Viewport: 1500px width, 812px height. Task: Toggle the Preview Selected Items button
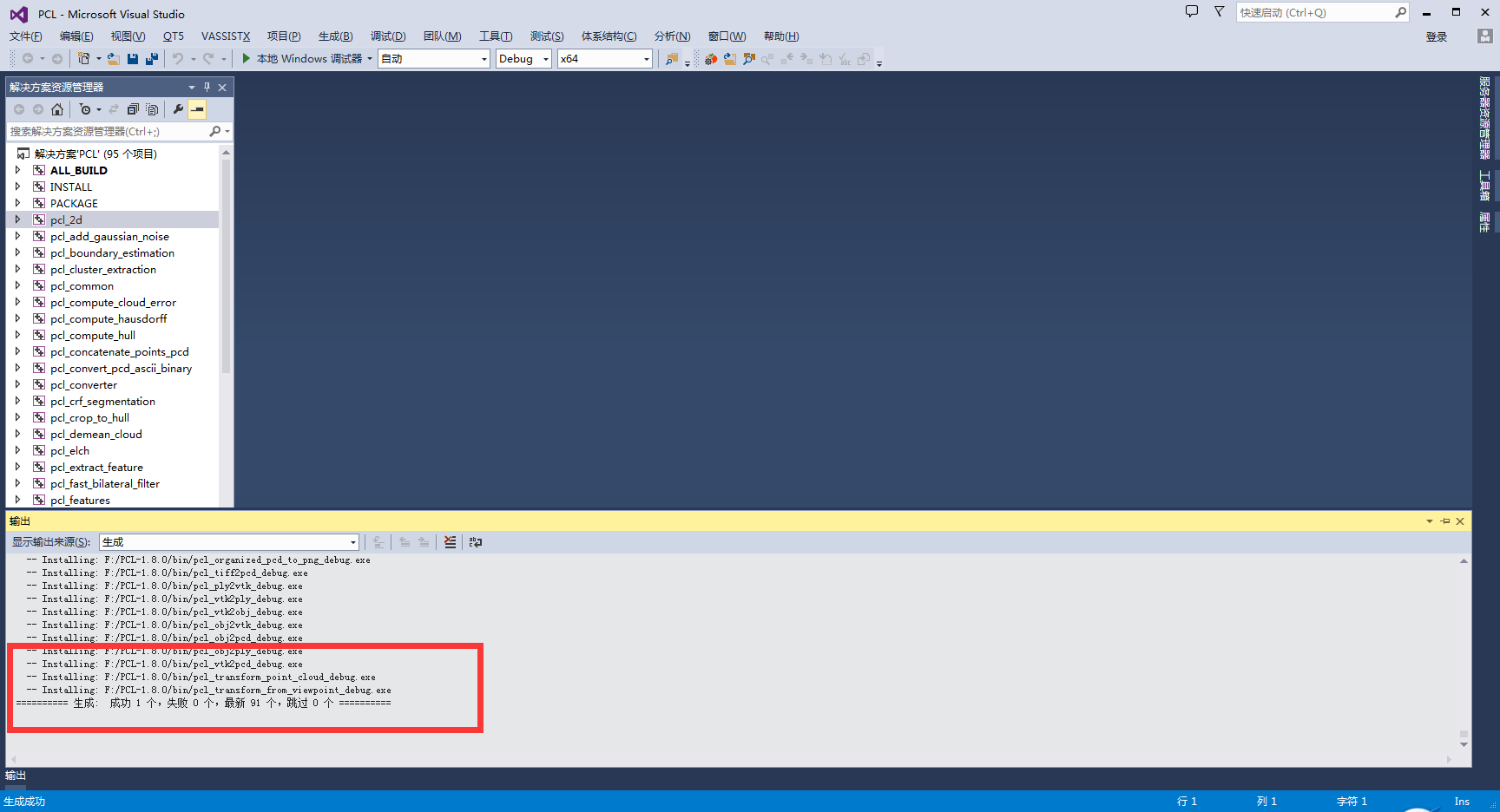coord(198,109)
